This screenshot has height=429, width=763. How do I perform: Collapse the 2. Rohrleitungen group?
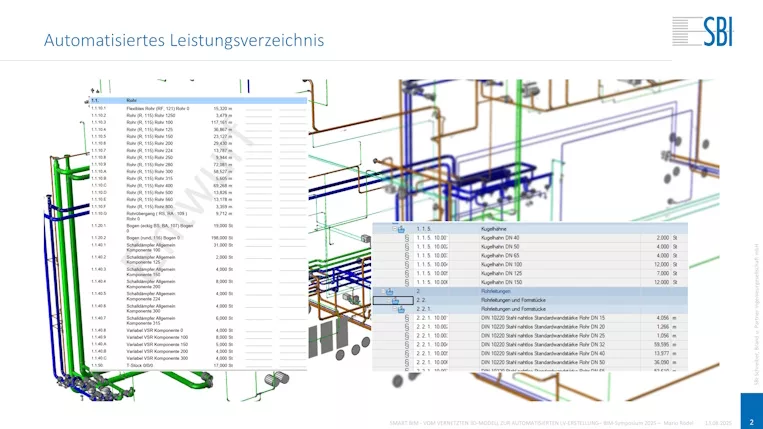(382, 291)
